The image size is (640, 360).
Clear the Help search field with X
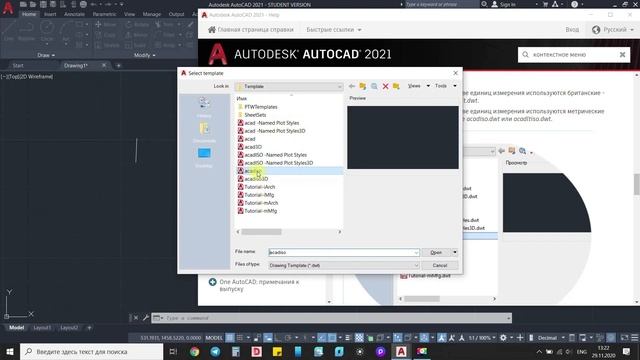tap(622, 55)
